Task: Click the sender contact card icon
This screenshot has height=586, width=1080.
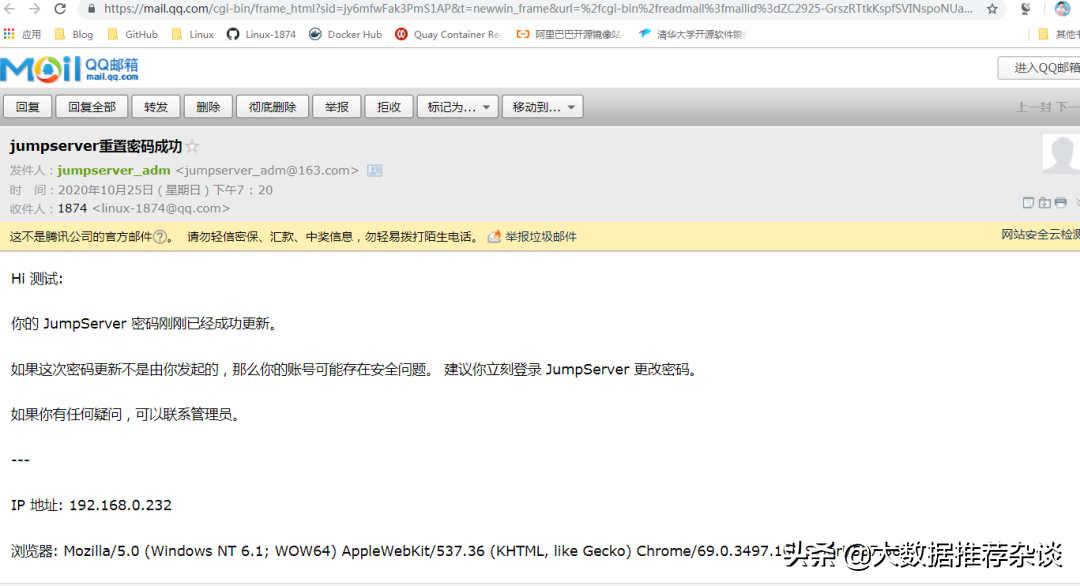Action: (x=375, y=171)
